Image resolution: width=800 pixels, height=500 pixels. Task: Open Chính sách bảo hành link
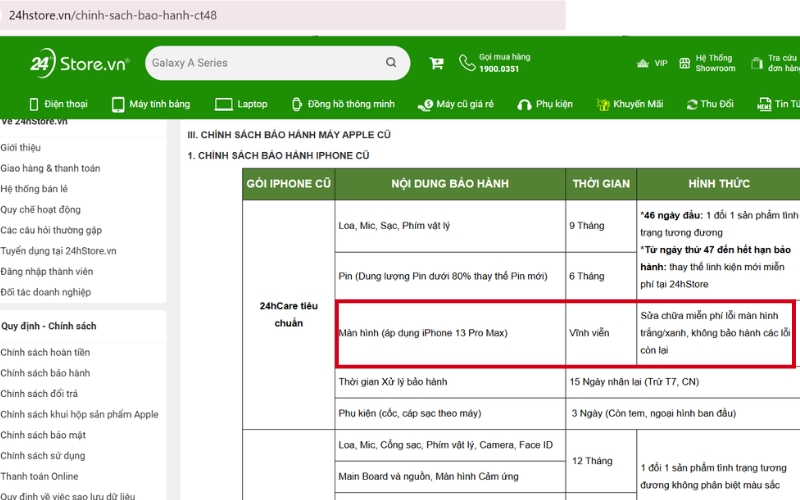[45, 373]
